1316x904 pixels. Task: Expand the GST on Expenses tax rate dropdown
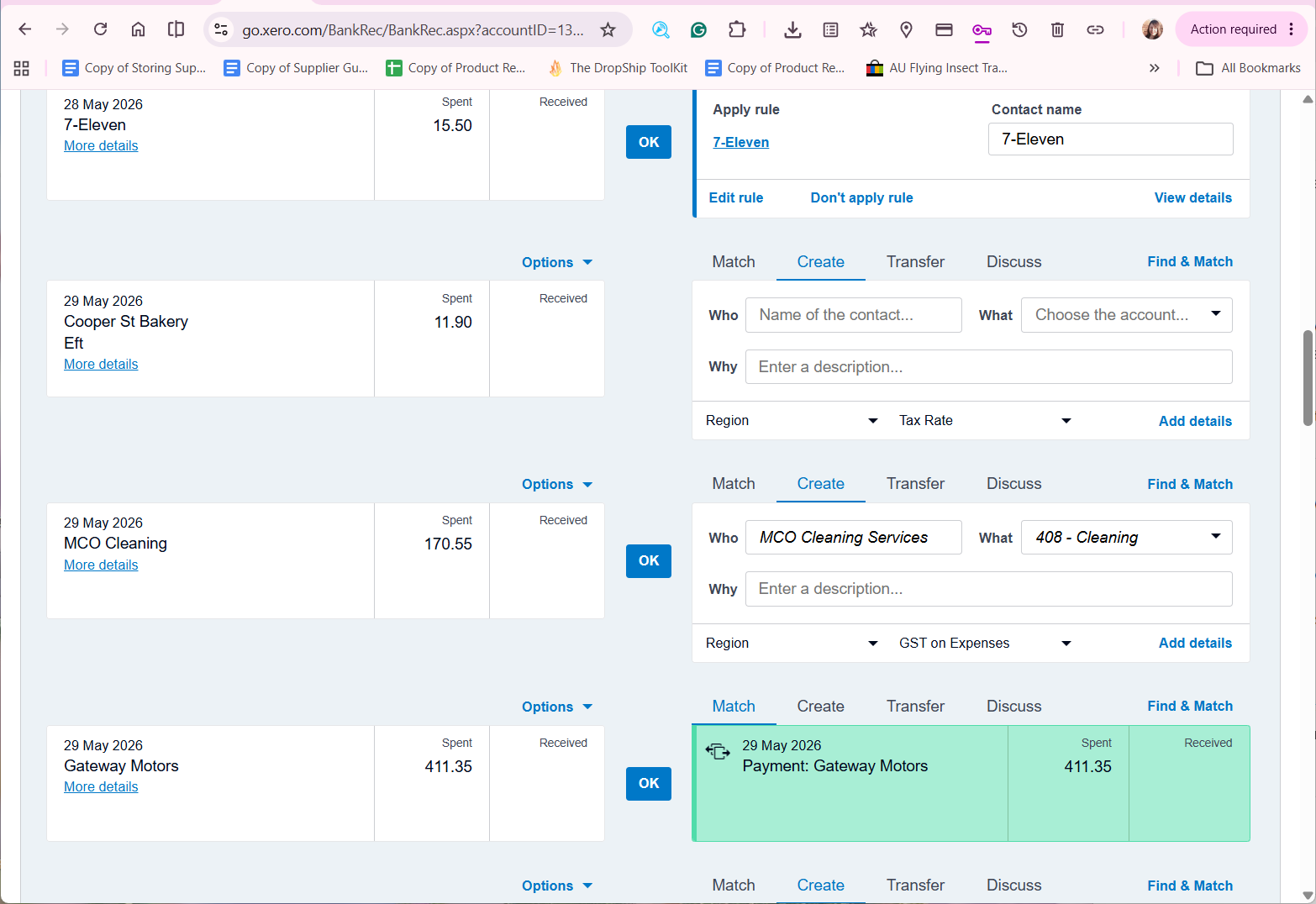click(985, 643)
